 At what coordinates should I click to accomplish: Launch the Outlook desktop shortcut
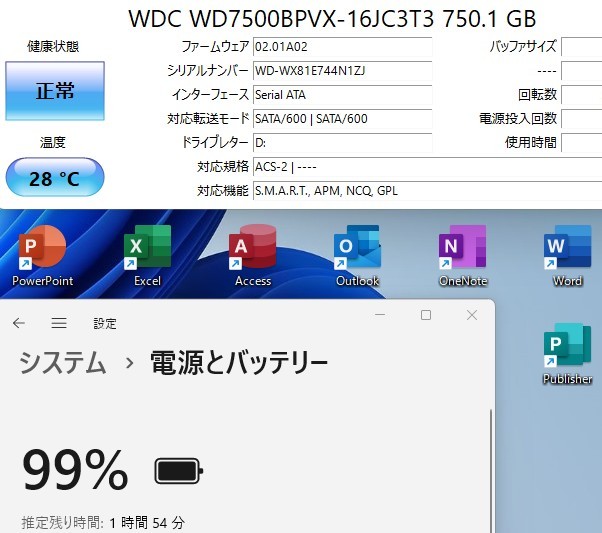tap(357, 255)
